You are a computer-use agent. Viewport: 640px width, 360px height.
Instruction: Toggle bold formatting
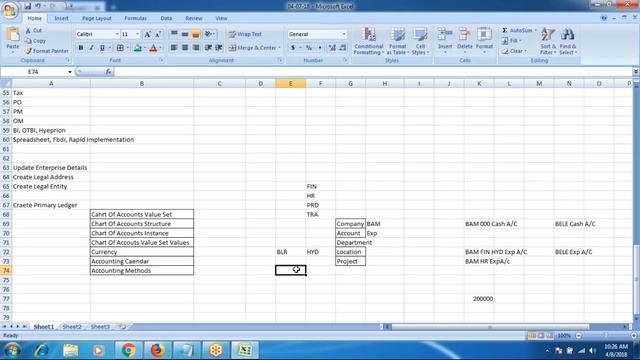(x=81, y=48)
